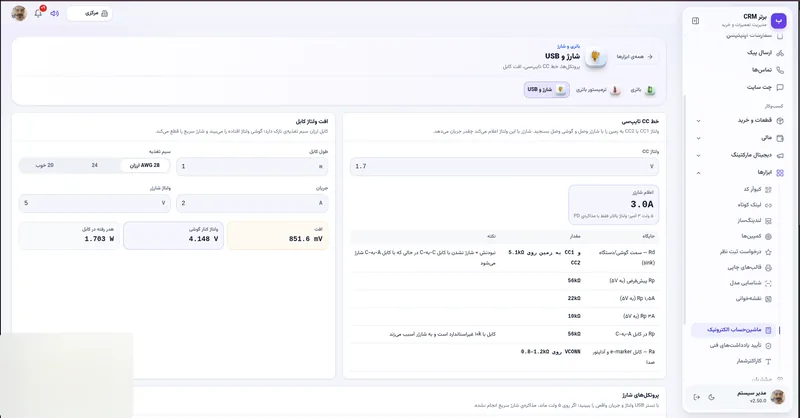Click the grid icon beside ابزارها
The width and height of the screenshot is (800, 418).
point(780,173)
